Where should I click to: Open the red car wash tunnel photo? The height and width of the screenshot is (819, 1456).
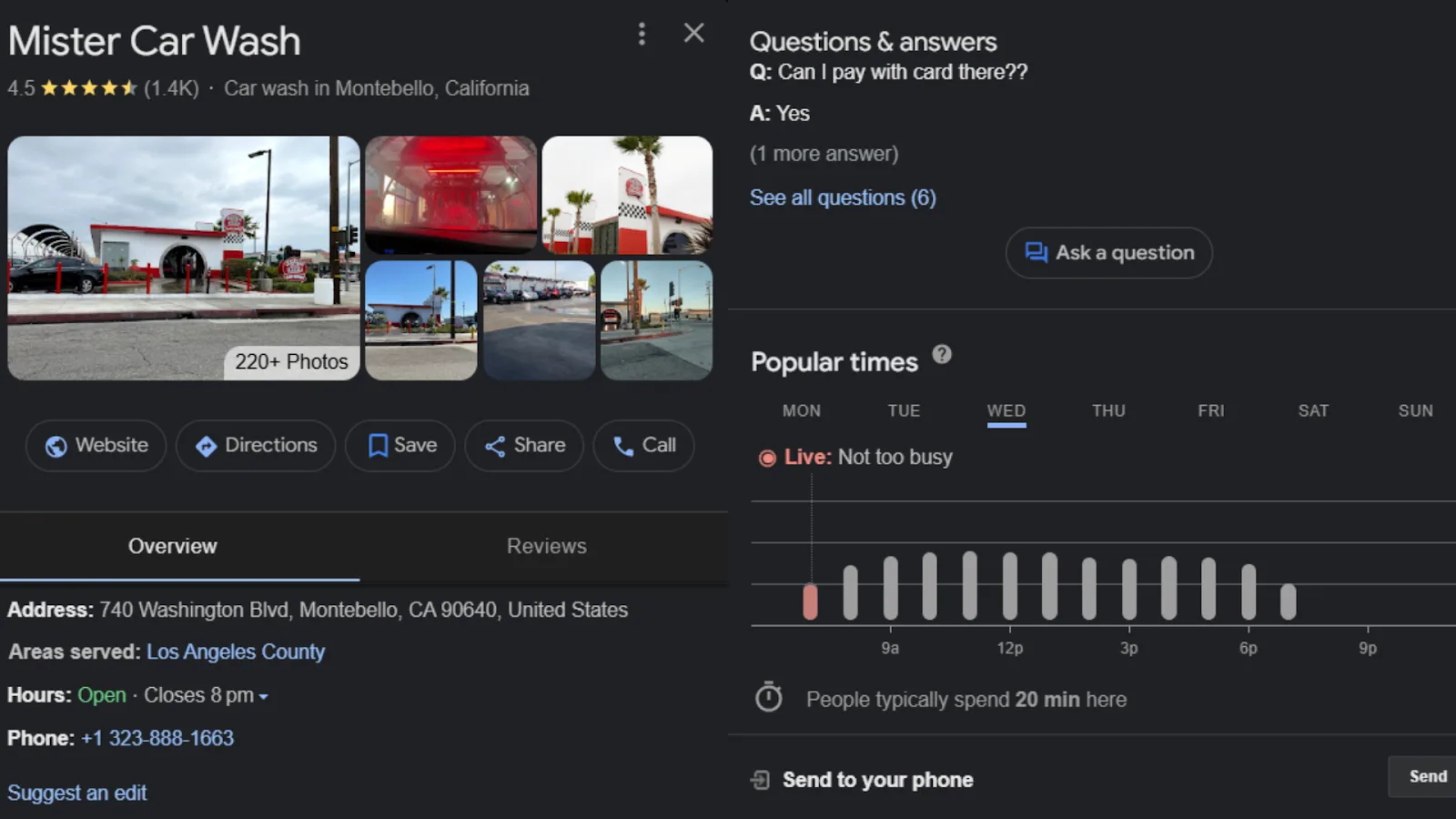pyautogui.click(x=451, y=195)
